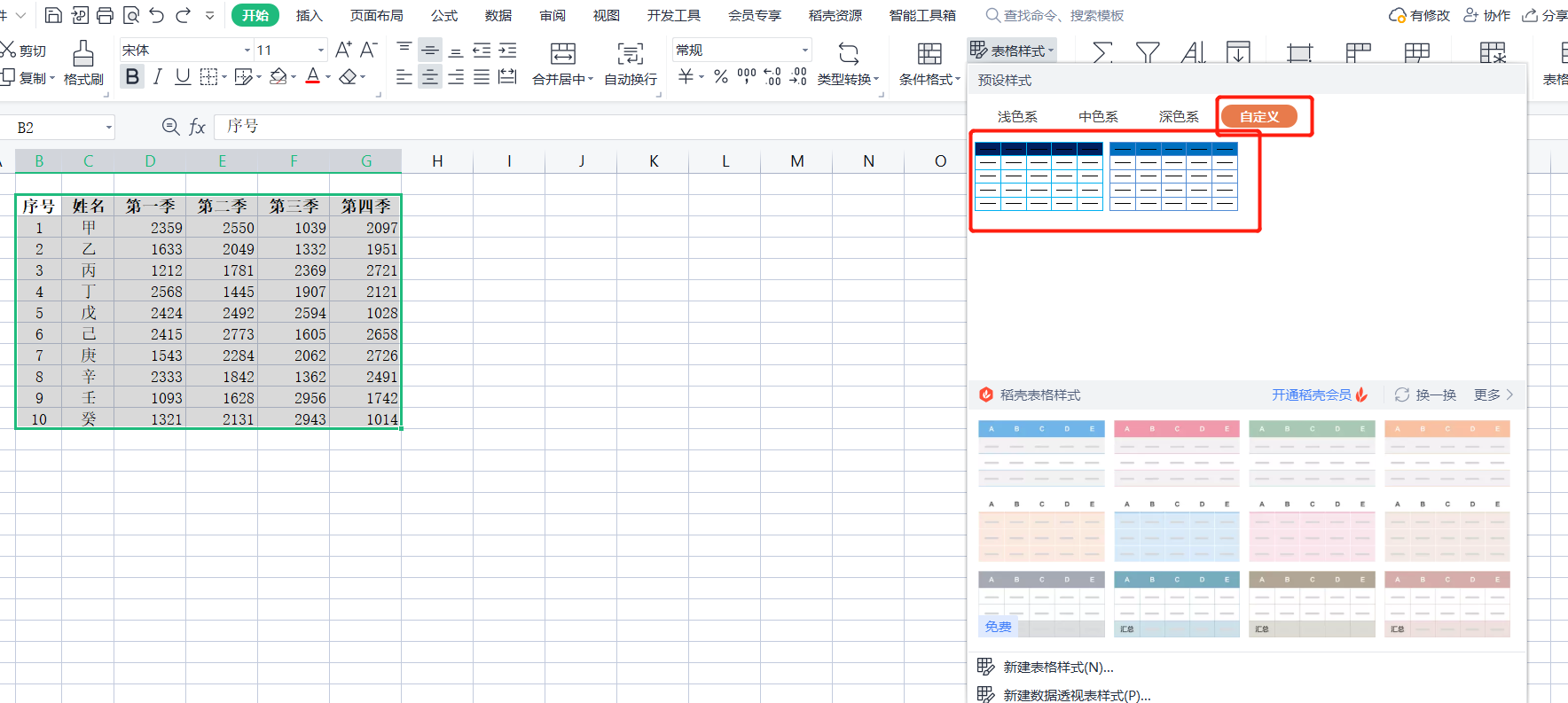Image resolution: width=1568 pixels, height=703 pixels.
Task: Click the Merge and Center (合并居中) icon
Action: click(562, 55)
